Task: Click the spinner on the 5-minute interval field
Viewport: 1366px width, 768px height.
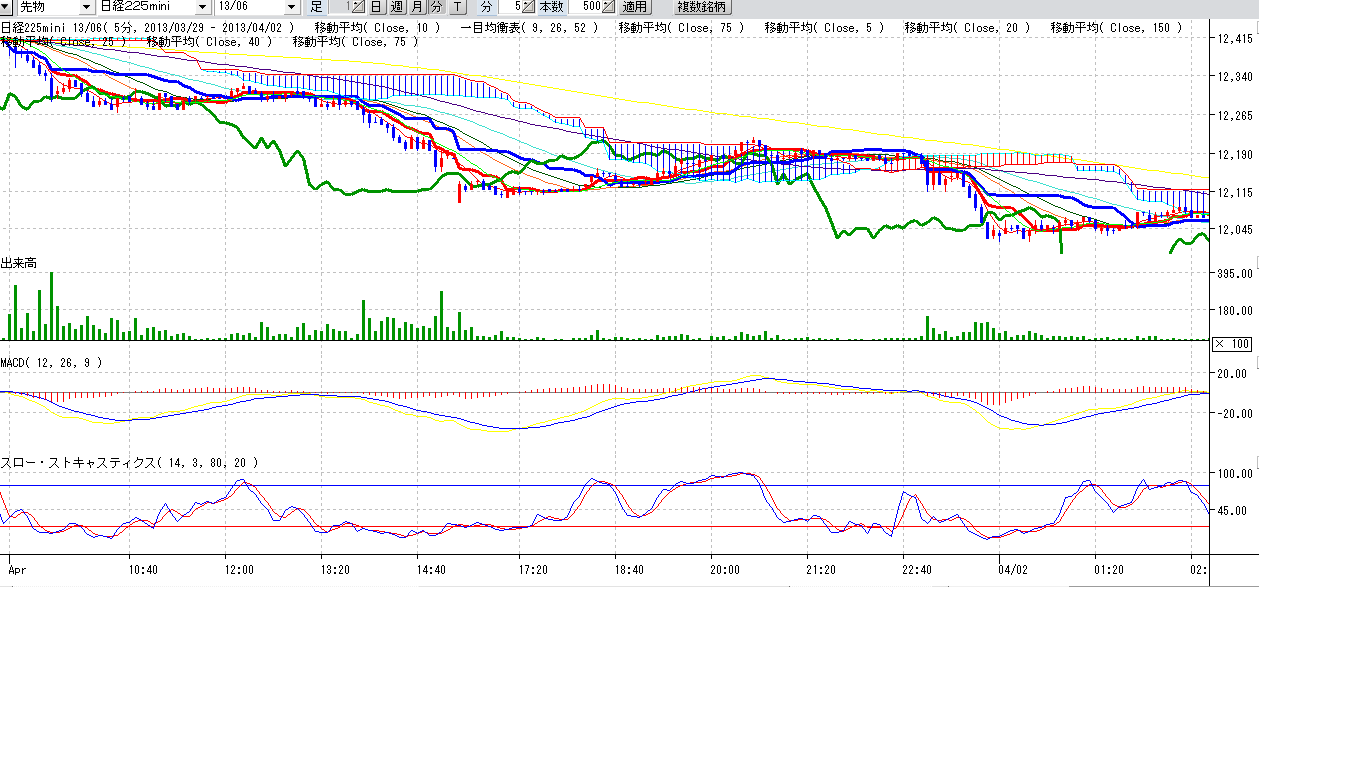Action: coord(527,7)
